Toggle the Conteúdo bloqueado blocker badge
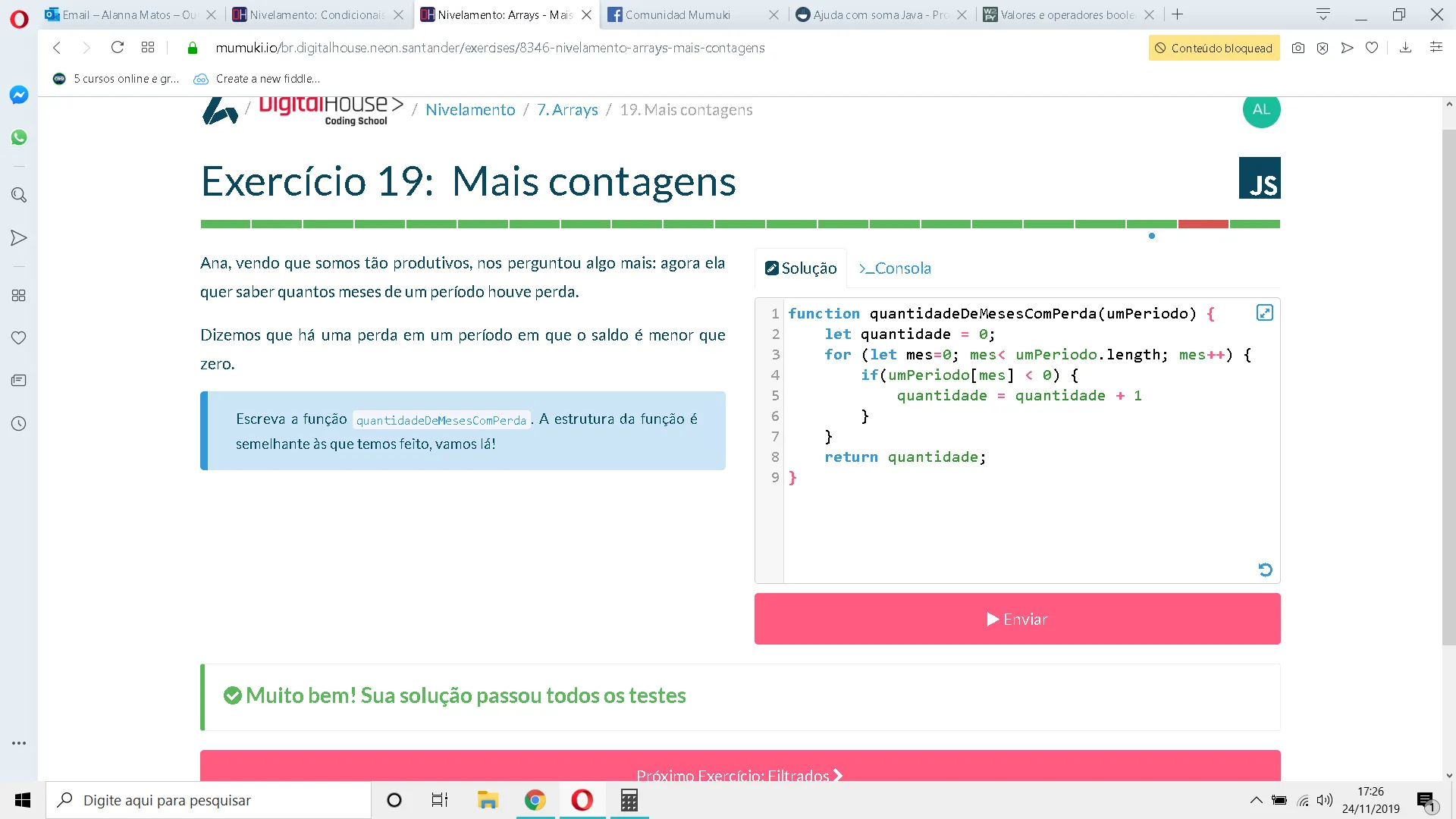 [x=1213, y=48]
